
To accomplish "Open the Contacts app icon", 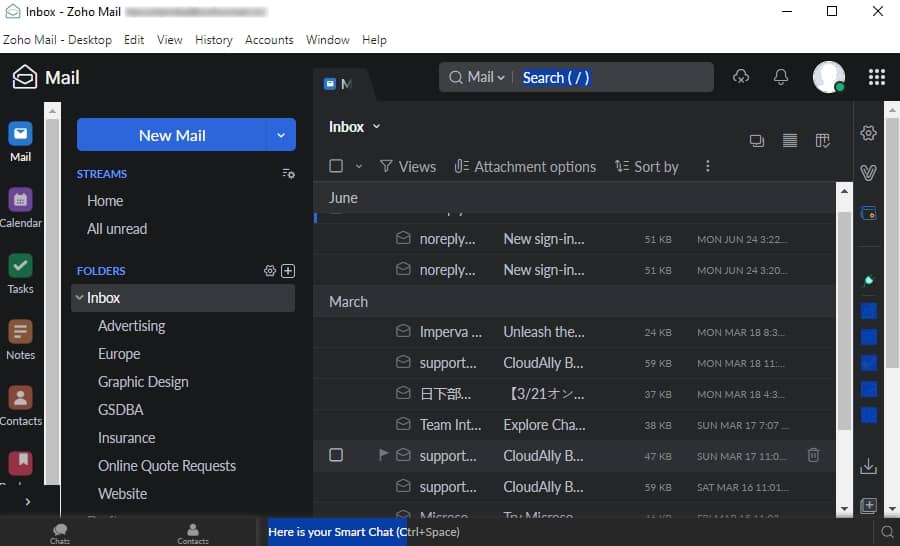I will pyautogui.click(x=20, y=406).
